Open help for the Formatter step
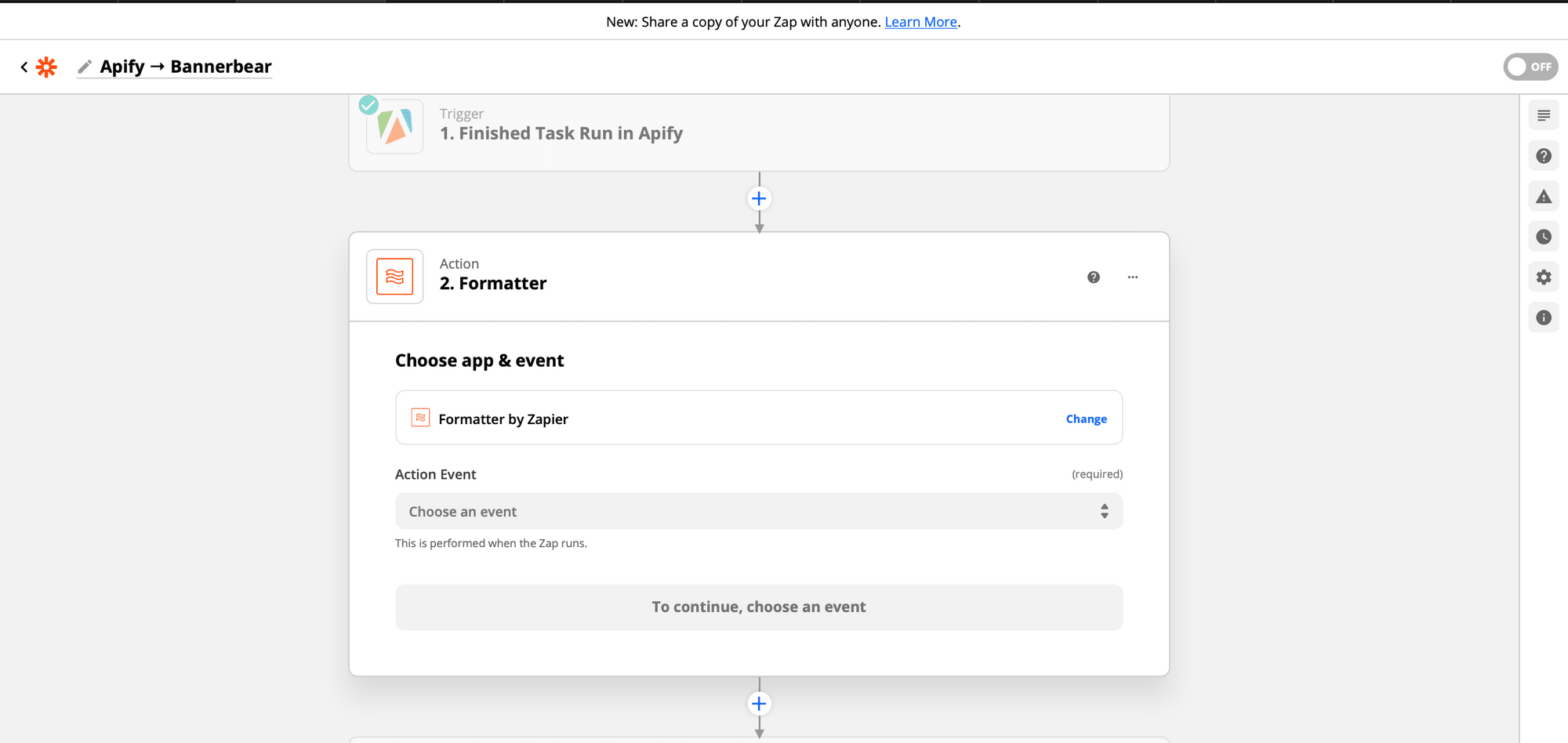The height and width of the screenshot is (743, 1568). click(1094, 277)
